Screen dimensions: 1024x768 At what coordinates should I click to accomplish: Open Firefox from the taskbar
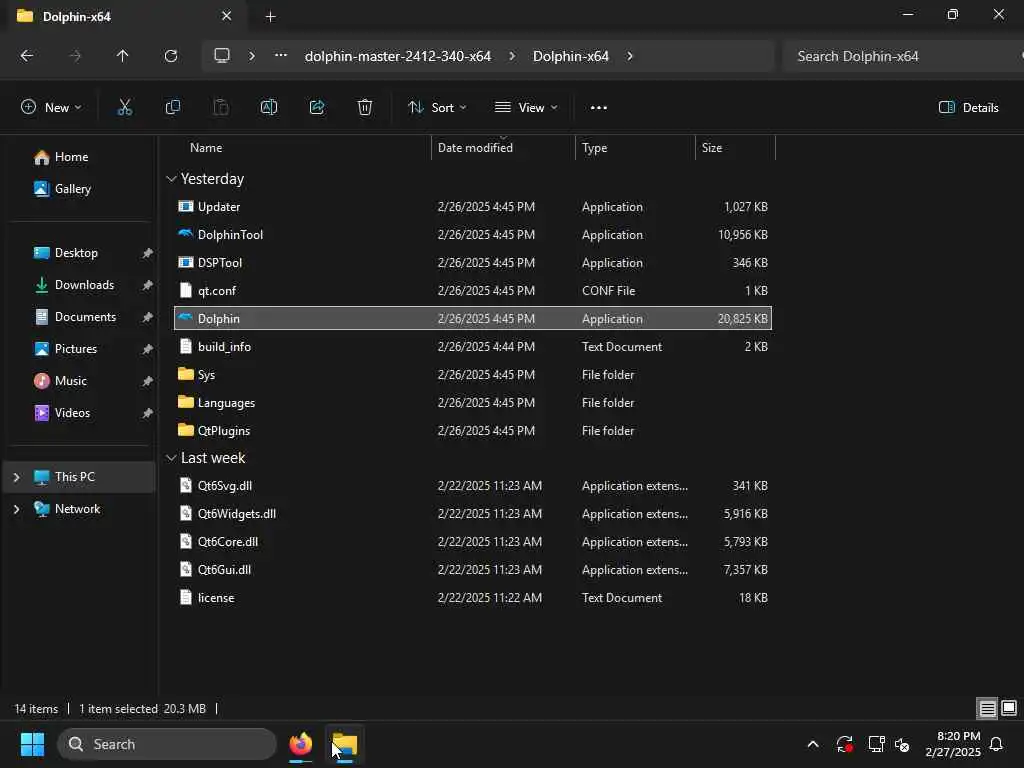(x=300, y=744)
